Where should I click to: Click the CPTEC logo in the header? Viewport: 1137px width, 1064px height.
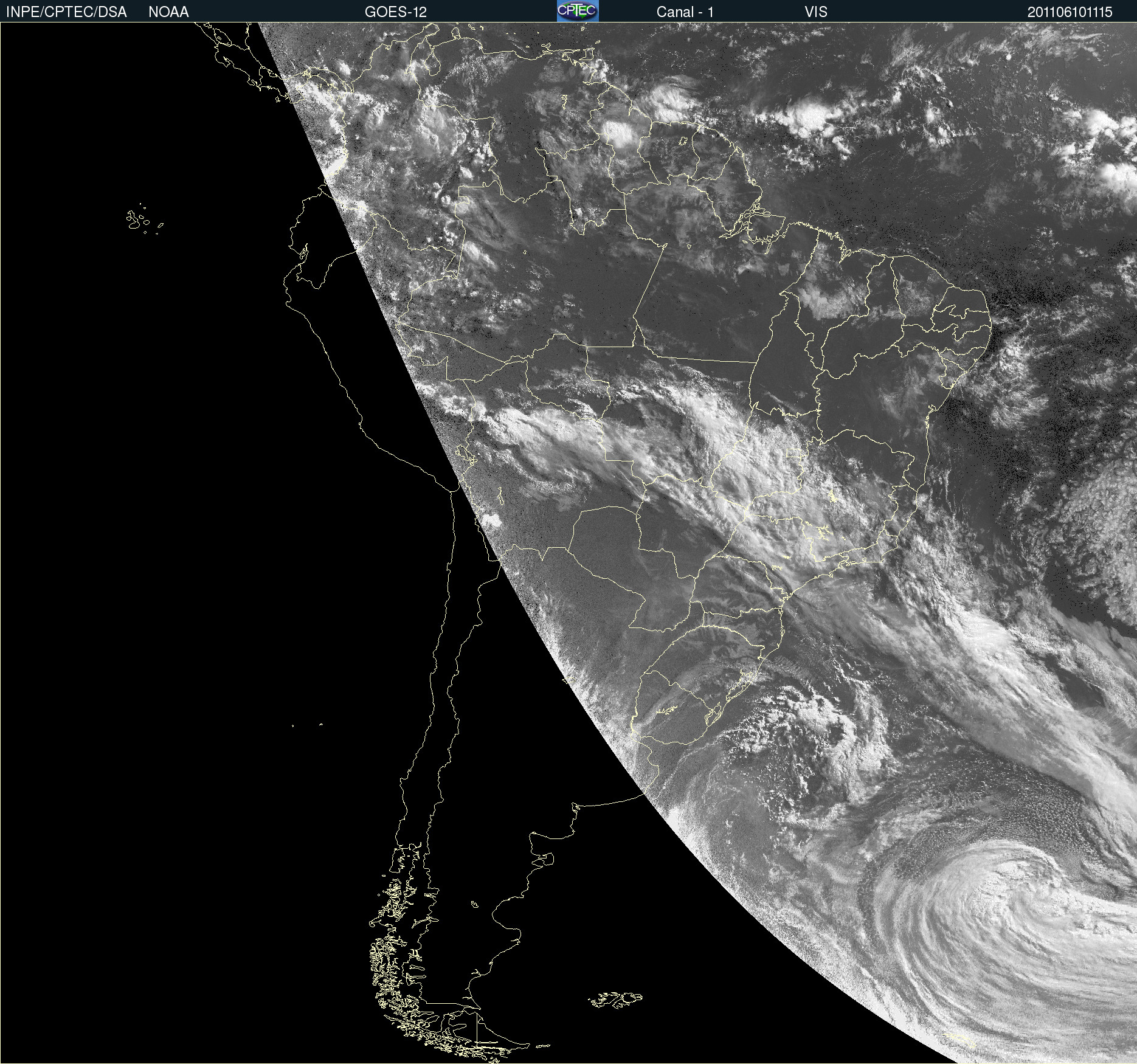click(578, 11)
